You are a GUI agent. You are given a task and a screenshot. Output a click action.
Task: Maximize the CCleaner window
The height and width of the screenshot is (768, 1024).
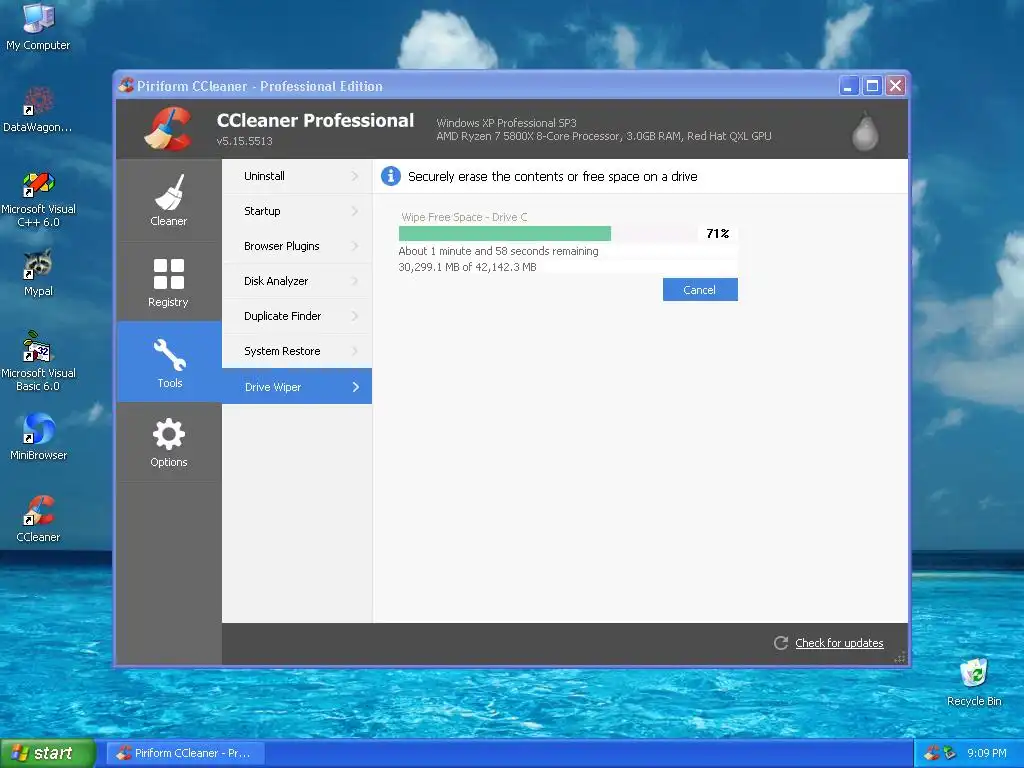(872, 86)
